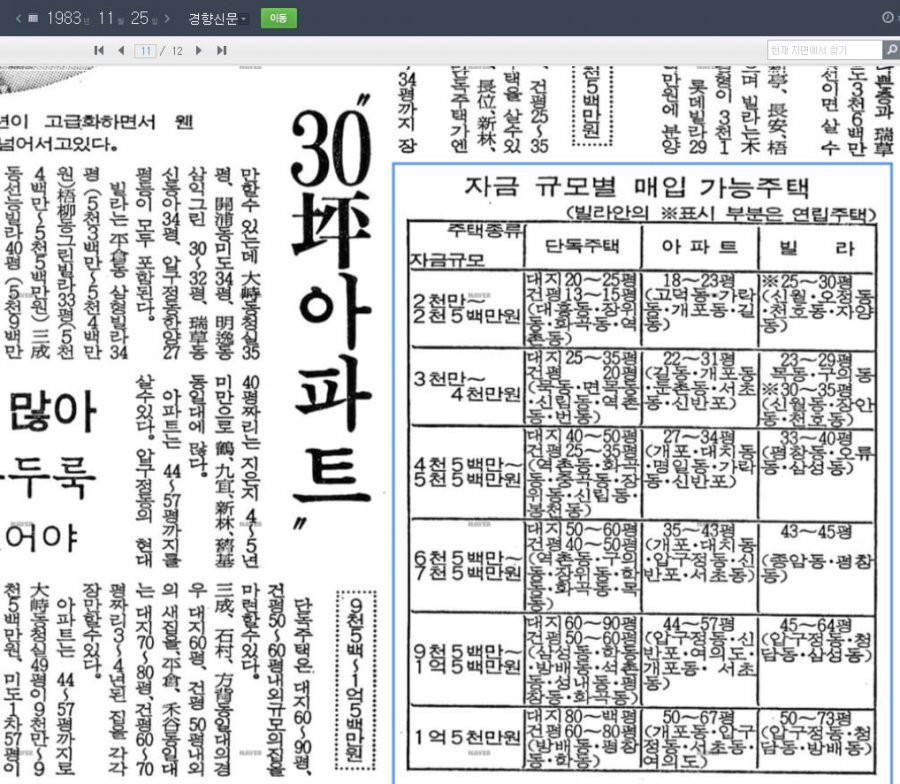Viewport: 900px width, 784px height.
Task: Advance to next date with right chevron
Action: pyautogui.click(x=167, y=18)
